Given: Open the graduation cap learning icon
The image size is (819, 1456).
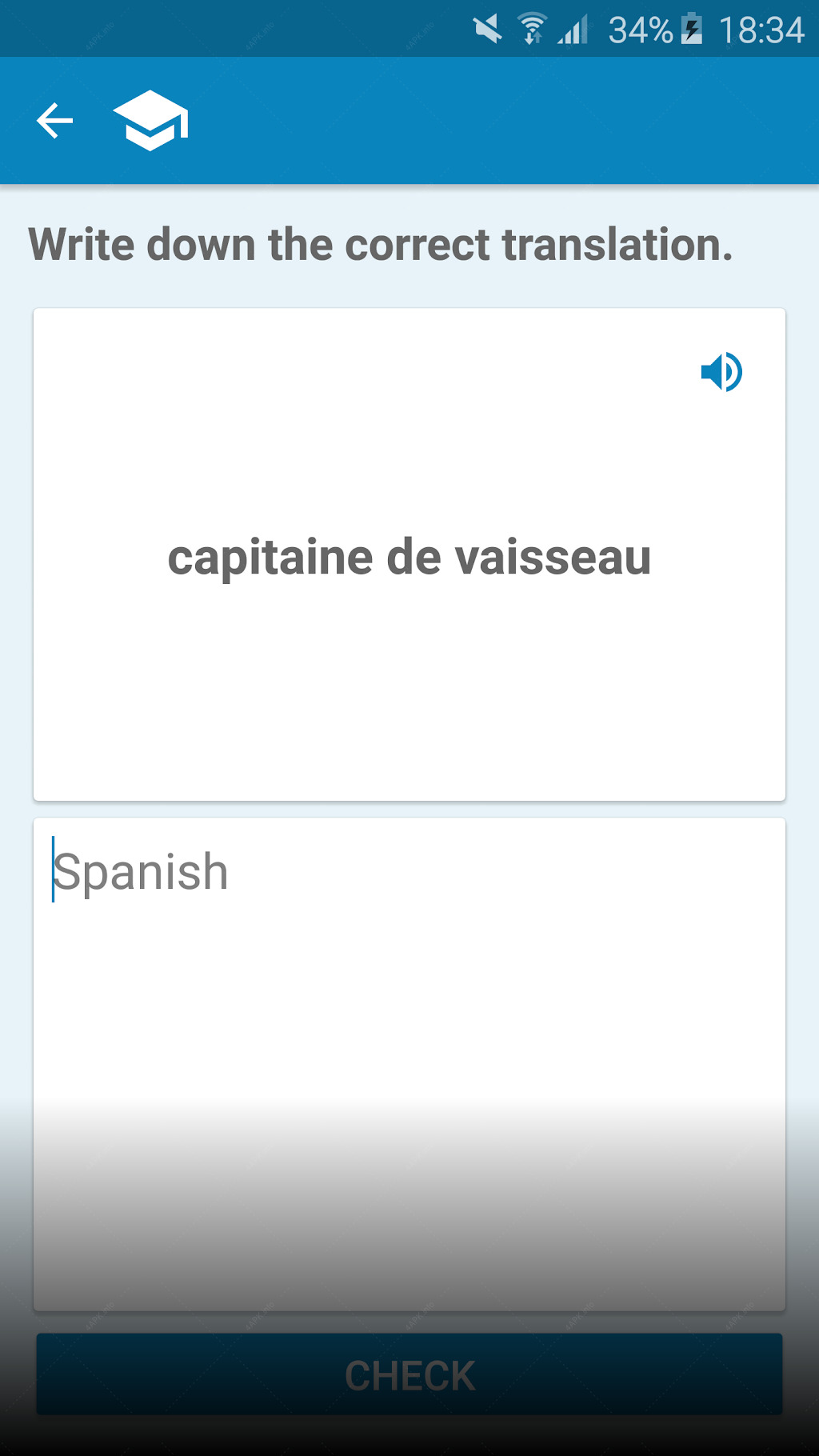Looking at the screenshot, I should [x=151, y=121].
